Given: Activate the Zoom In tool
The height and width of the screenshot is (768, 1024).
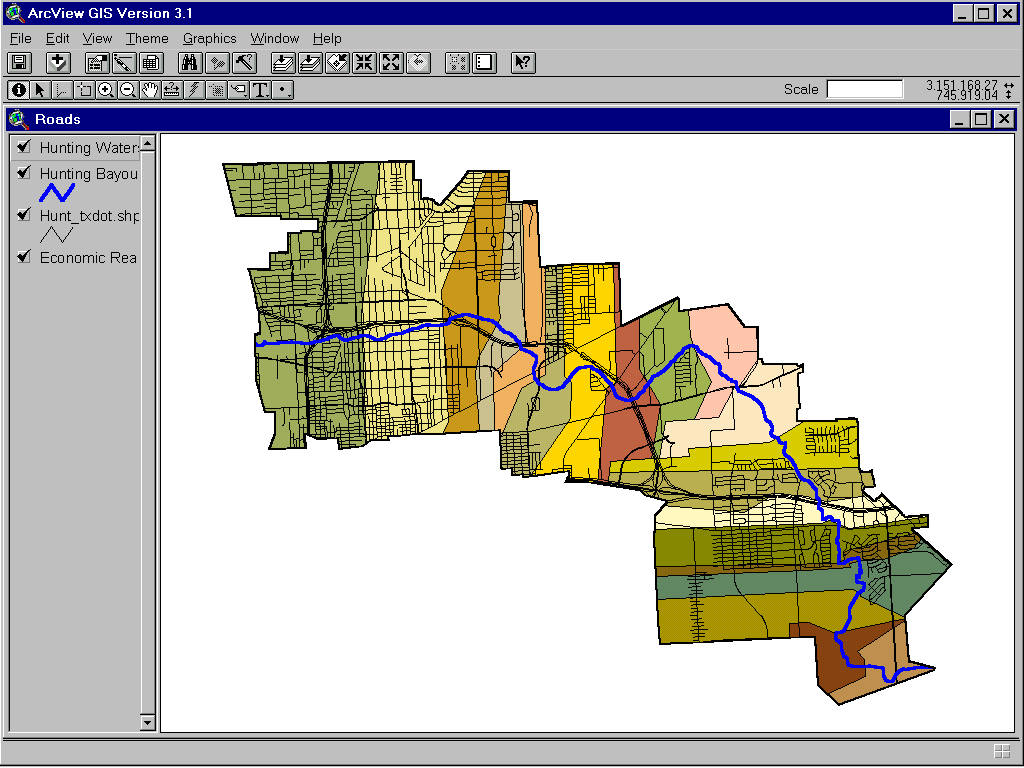Looking at the screenshot, I should click(x=105, y=89).
